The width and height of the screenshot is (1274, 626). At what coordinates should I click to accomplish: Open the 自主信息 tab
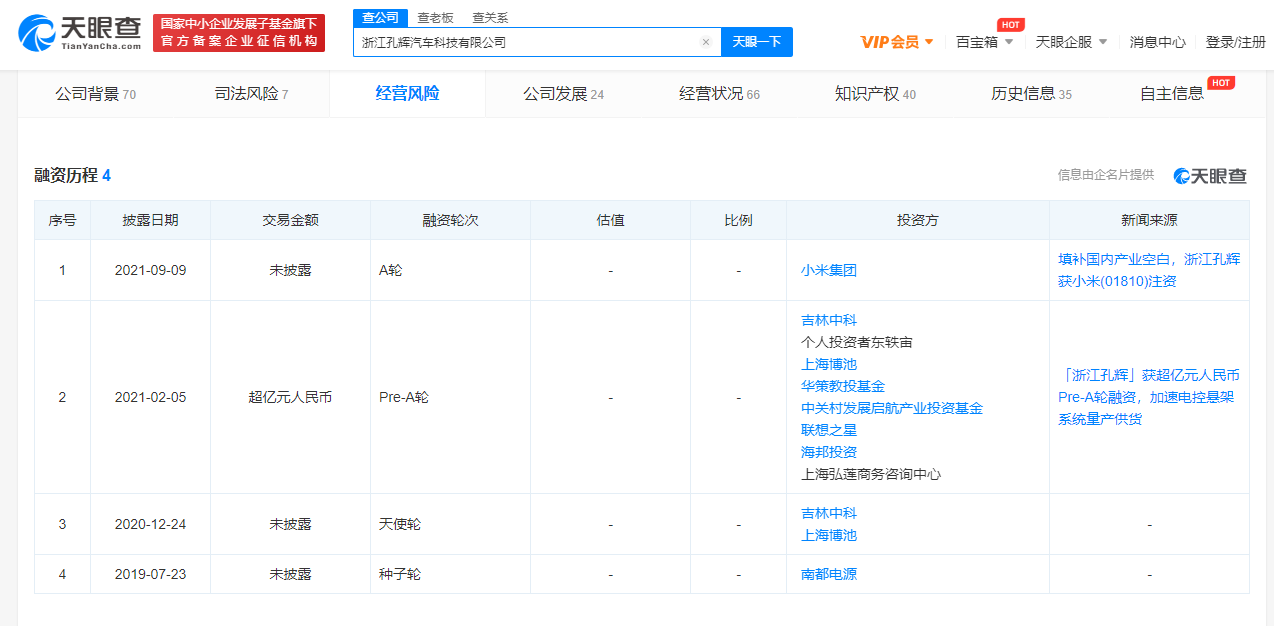tap(1172, 94)
